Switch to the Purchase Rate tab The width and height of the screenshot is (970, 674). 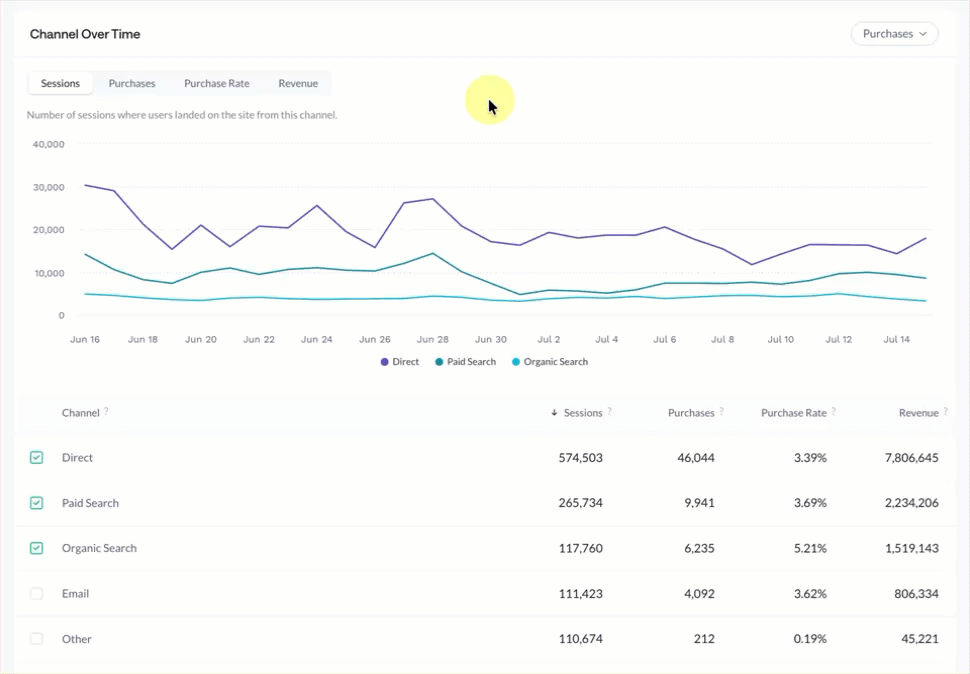pos(217,83)
